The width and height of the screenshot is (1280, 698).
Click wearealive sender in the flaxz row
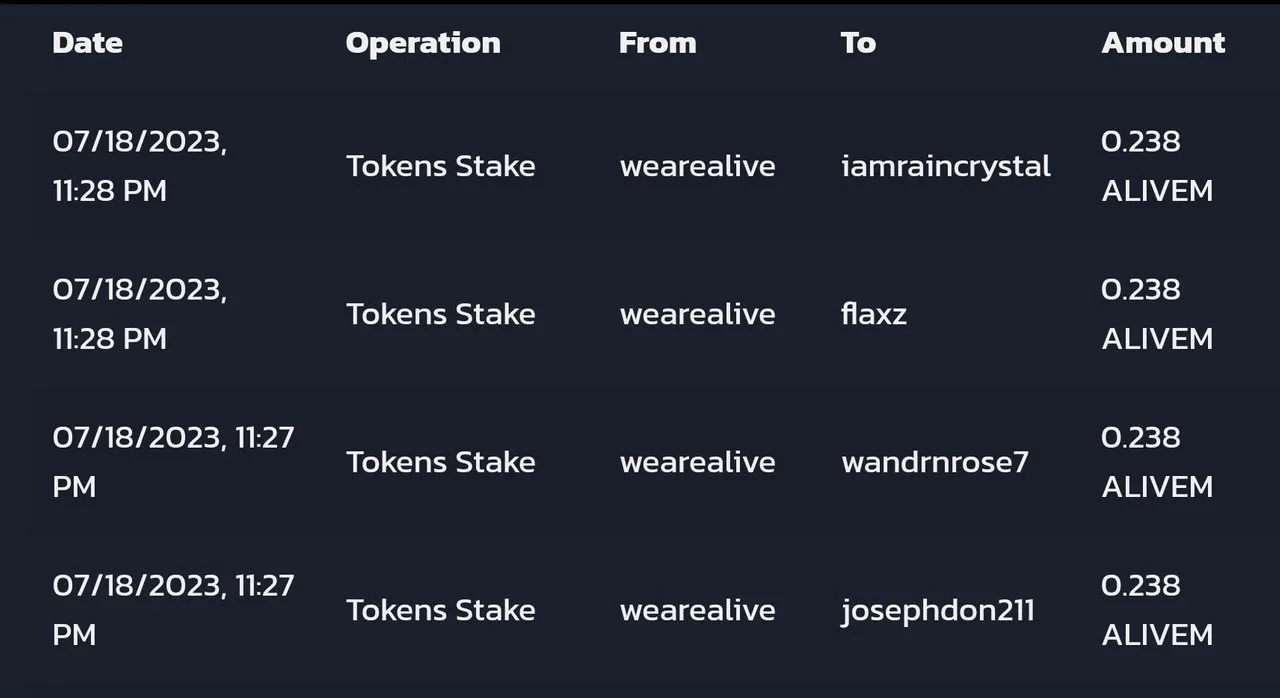coord(697,314)
